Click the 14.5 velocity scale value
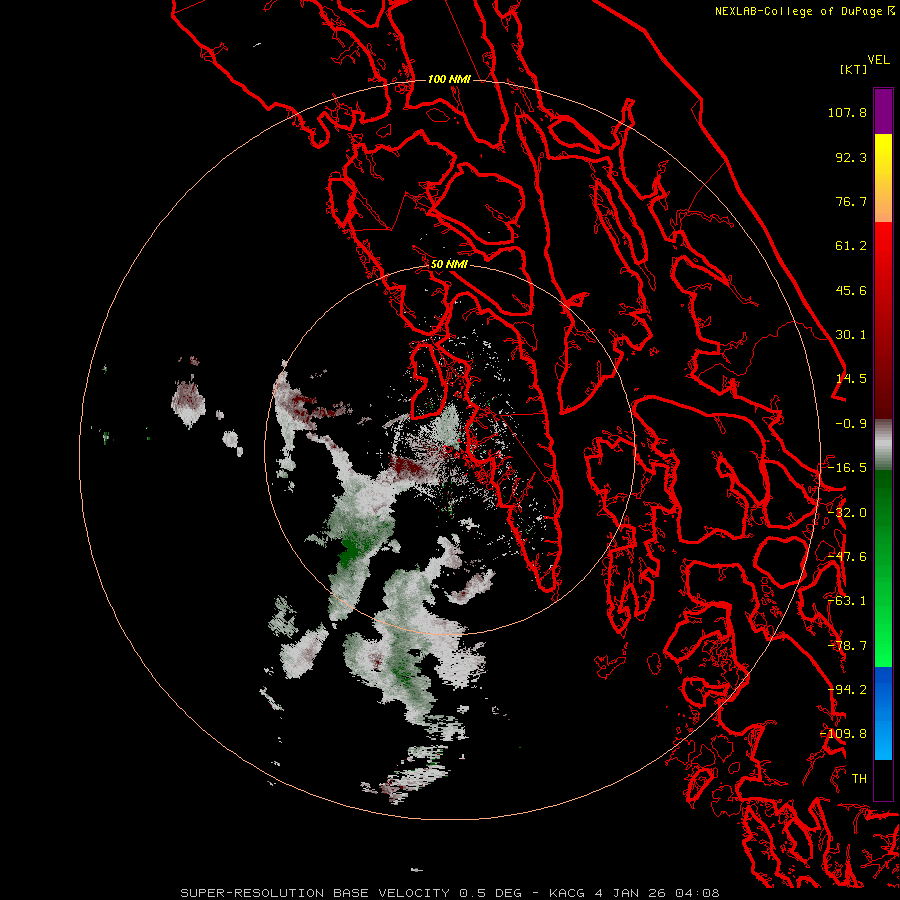 [851, 379]
